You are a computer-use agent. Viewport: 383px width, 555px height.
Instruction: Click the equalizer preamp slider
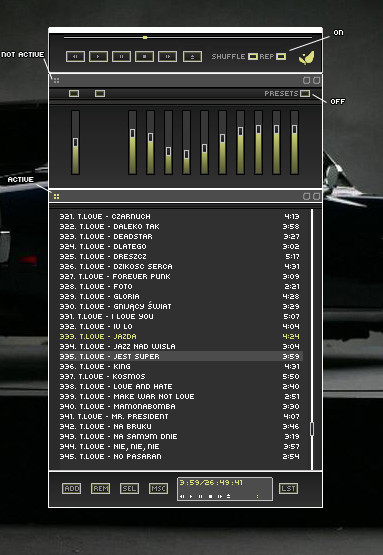pos(75,142)
